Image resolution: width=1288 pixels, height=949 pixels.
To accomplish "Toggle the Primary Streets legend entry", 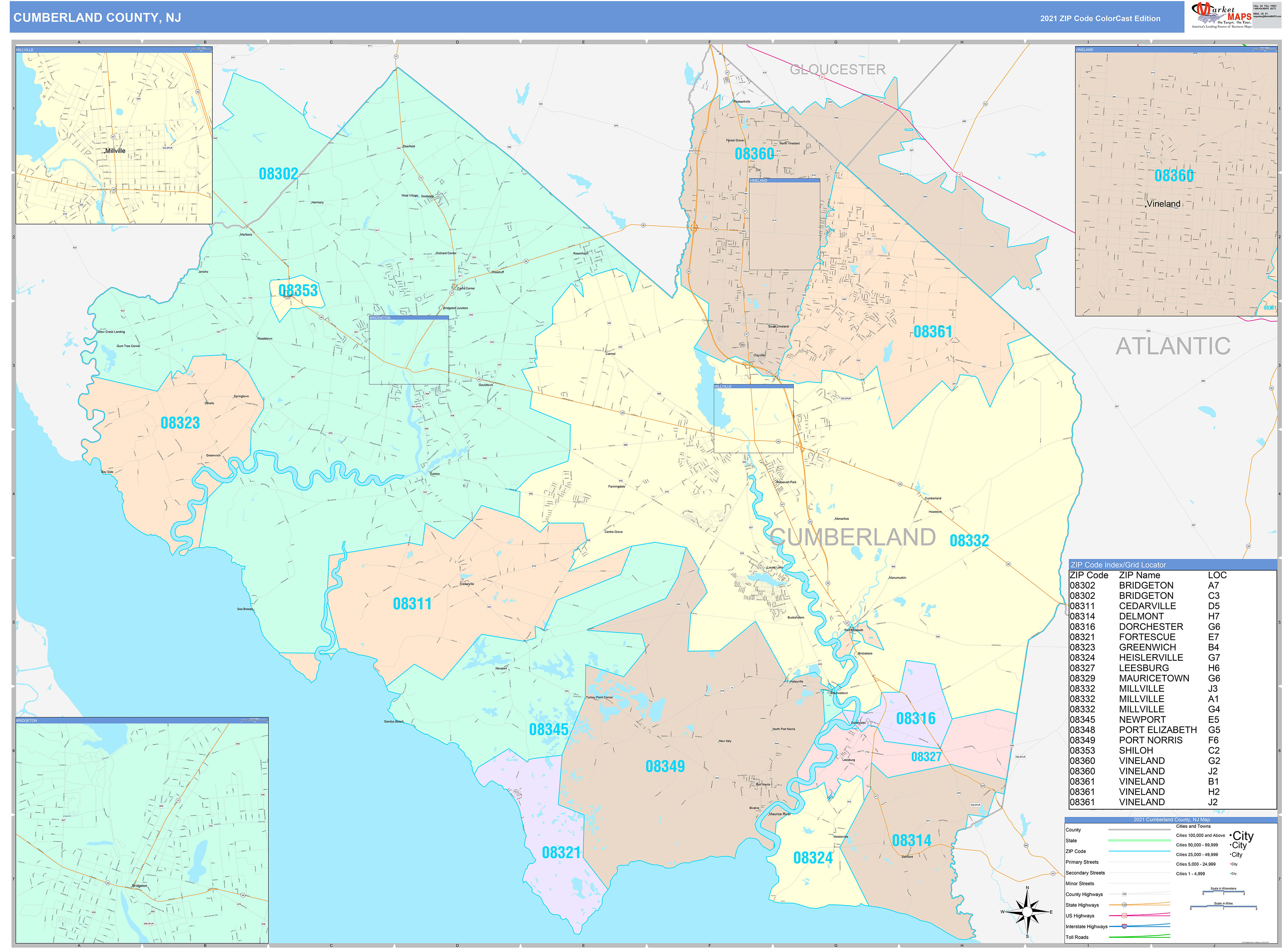I will [x=1139, y=862].
